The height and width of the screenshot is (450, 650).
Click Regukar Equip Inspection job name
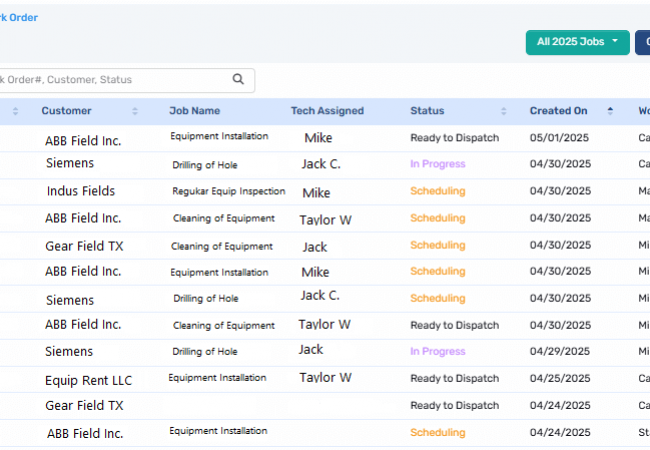coord(229,191)
